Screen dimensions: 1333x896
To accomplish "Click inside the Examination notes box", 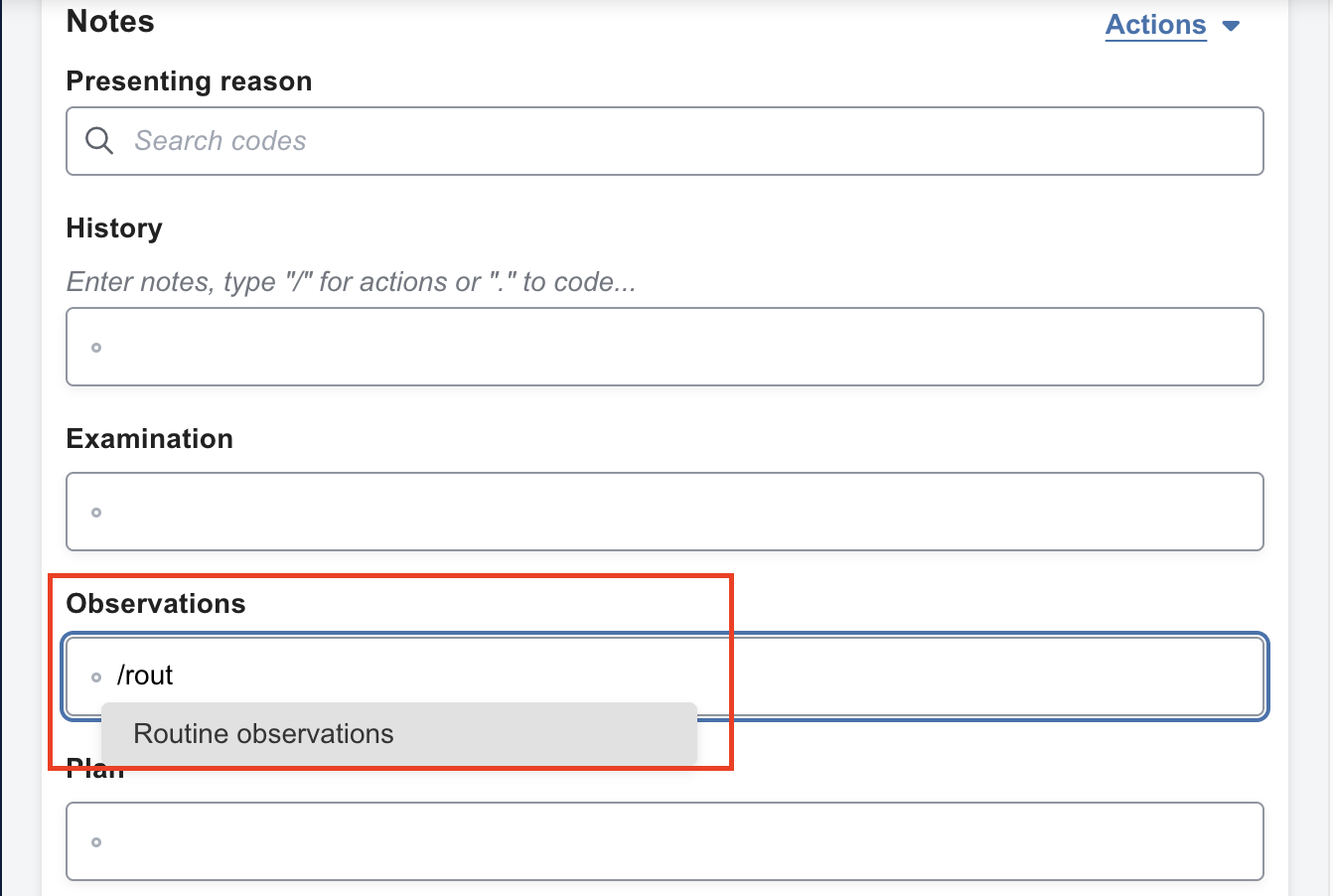I will (666, 512).
